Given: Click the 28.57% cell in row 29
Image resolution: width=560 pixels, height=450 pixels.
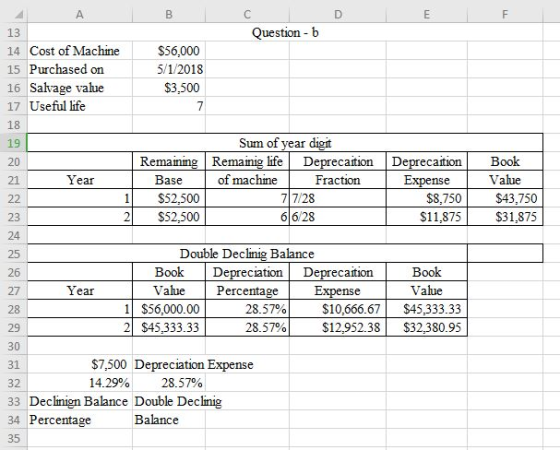Looking at the screenshot, I should (x=247, y=328).
